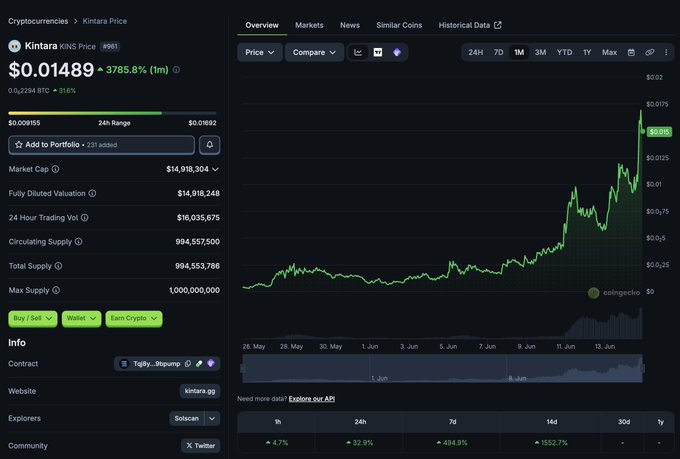The width and height of the screenshot is (680, 459).
Task: Select the 1Y time range
Action: pyautogui.click(x=587, y=52)
